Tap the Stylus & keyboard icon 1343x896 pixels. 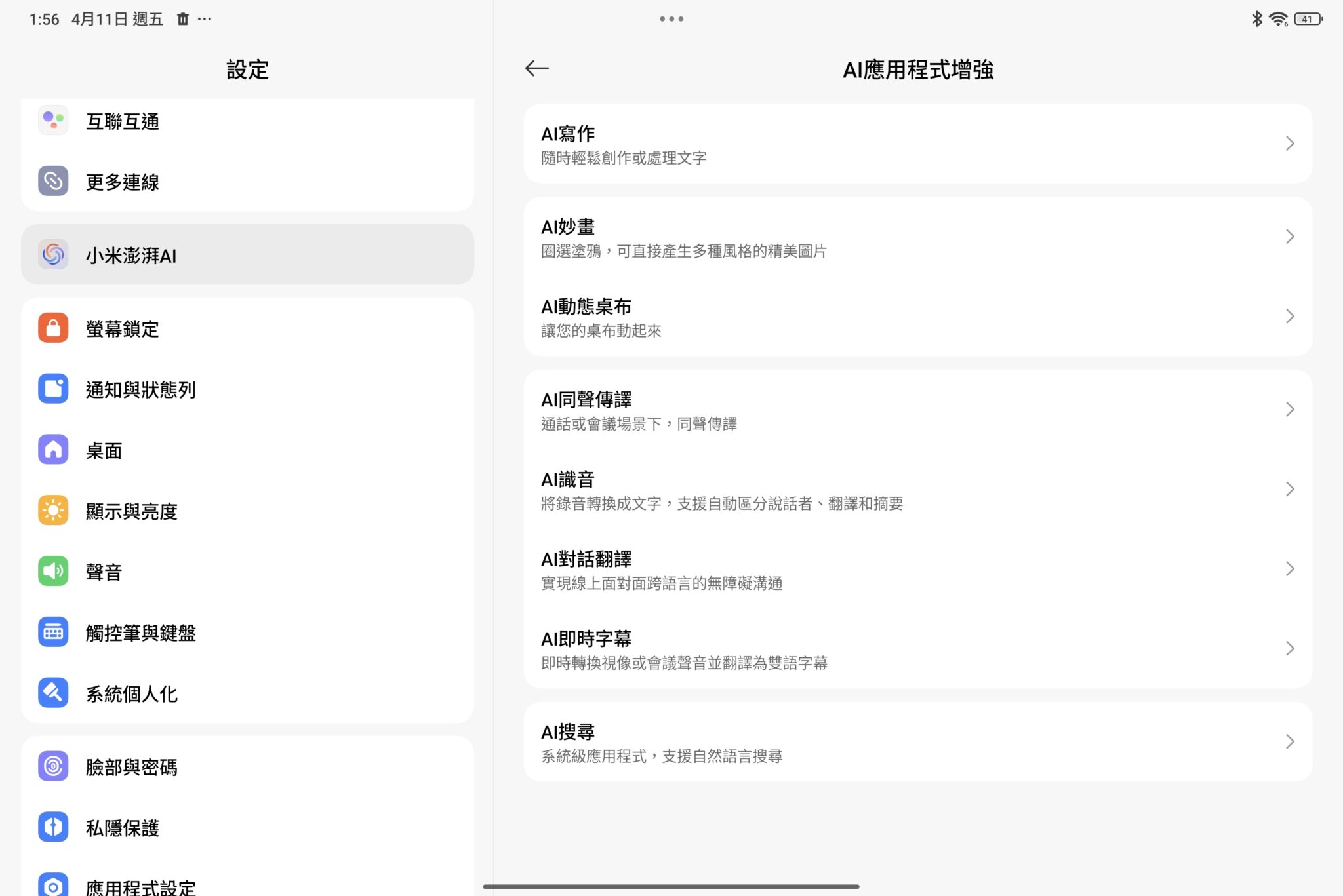click(53, 633)
